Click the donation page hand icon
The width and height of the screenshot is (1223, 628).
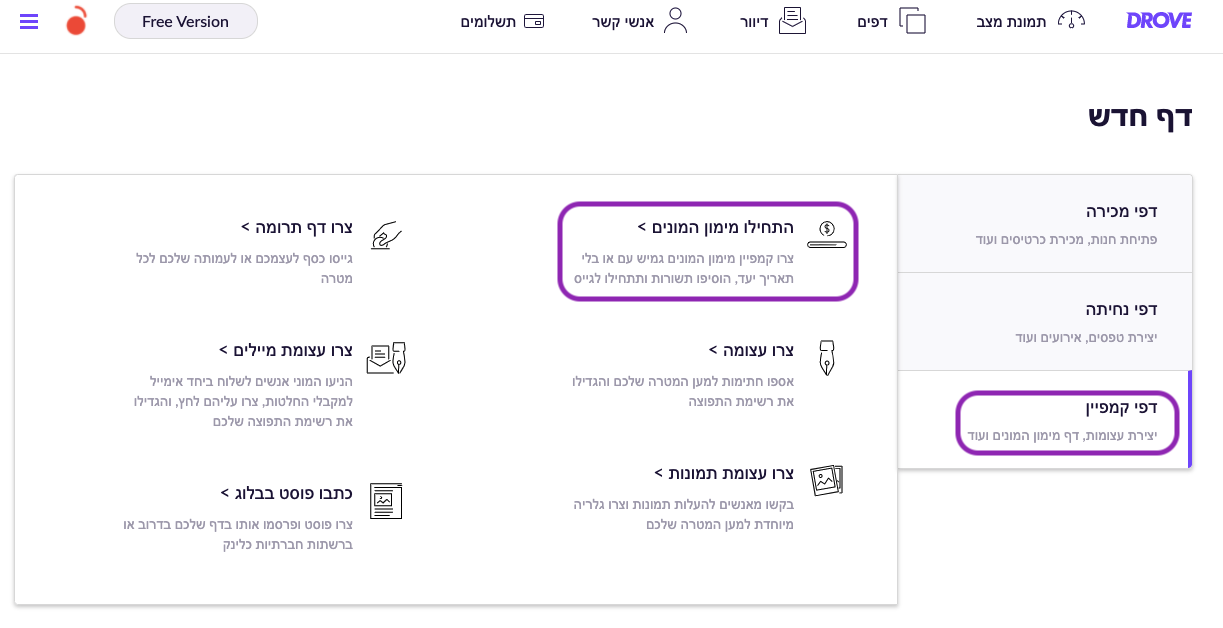coord(386,235)
